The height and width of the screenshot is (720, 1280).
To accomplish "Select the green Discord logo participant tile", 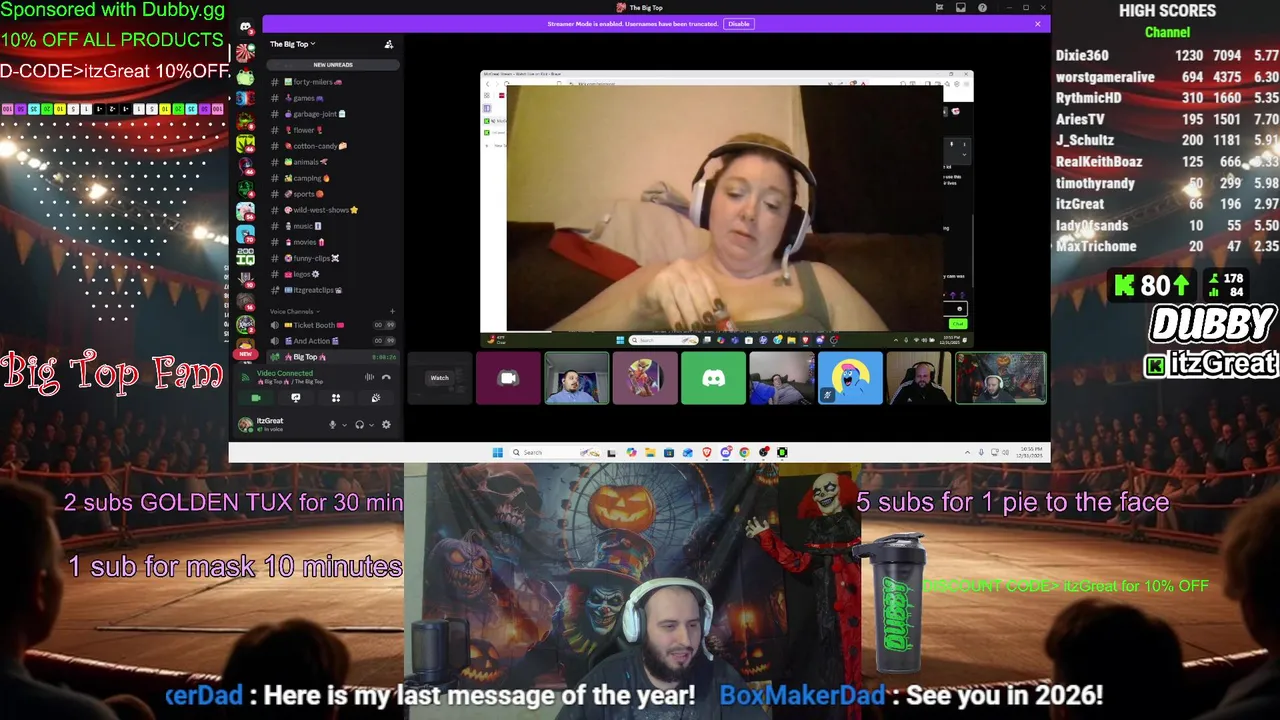I will pyautogui.click(x=713, y=378).
